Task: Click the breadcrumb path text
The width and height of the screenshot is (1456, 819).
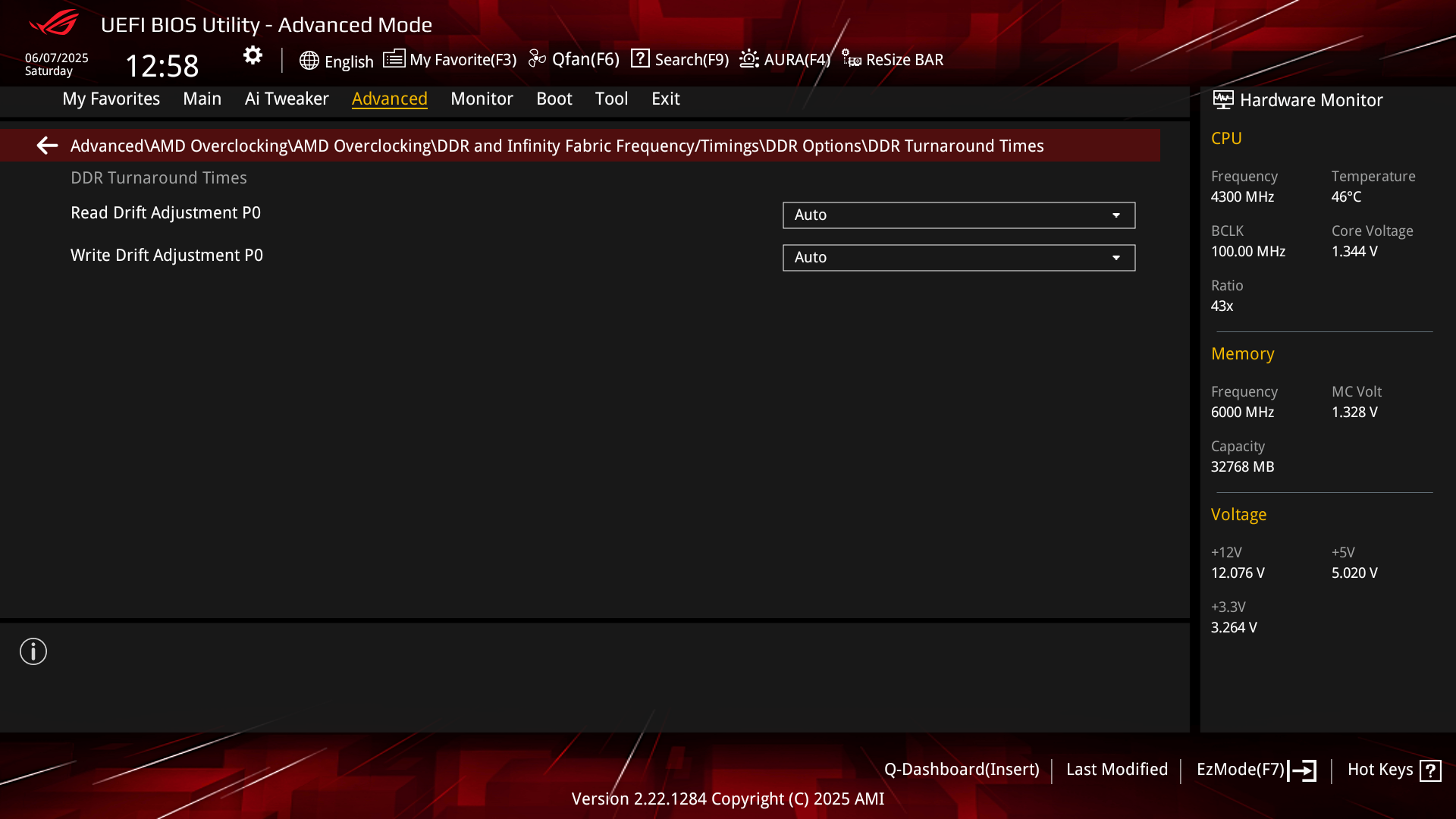Action: coord(557,146)
